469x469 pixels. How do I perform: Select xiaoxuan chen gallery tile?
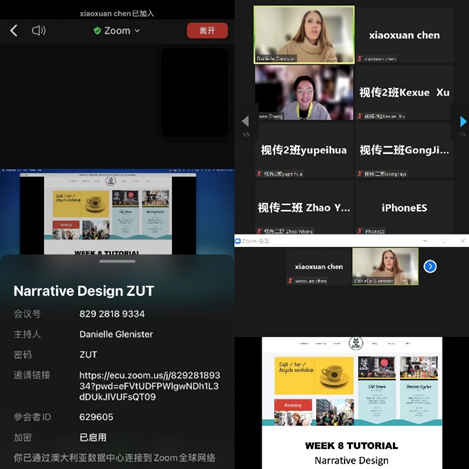[404, 35]
